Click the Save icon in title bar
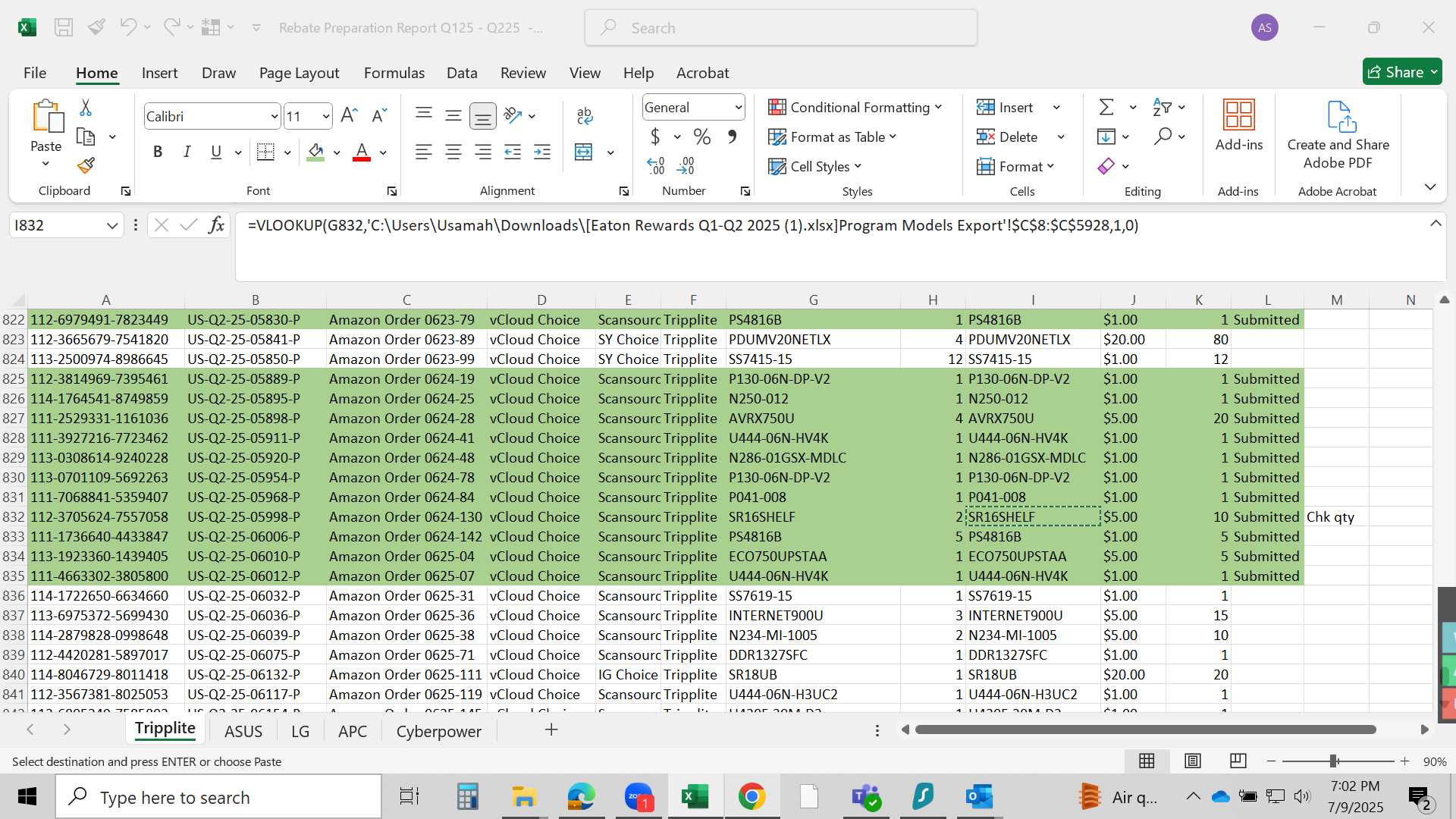 [64, 28]
